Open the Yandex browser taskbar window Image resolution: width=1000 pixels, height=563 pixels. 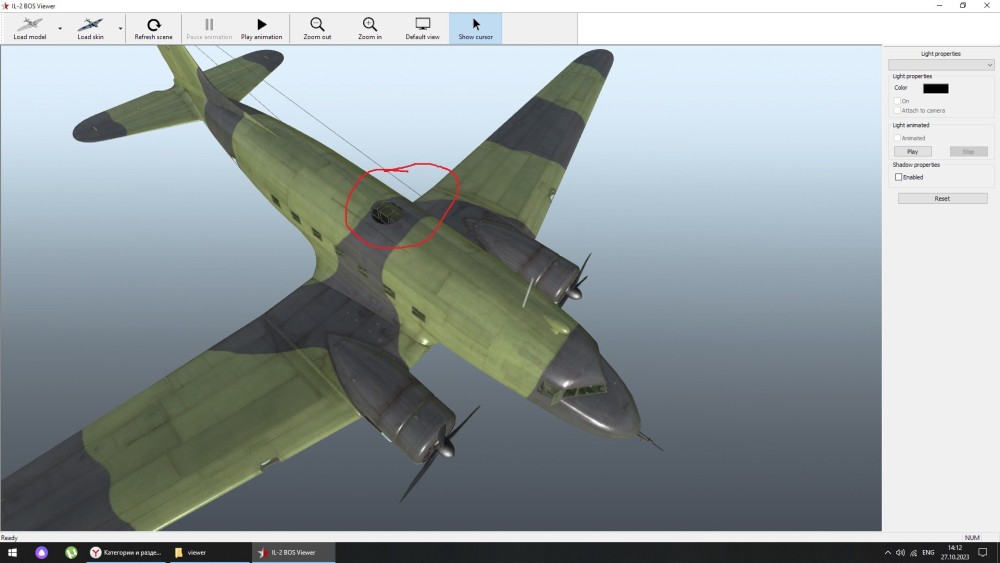coord(125,552)
